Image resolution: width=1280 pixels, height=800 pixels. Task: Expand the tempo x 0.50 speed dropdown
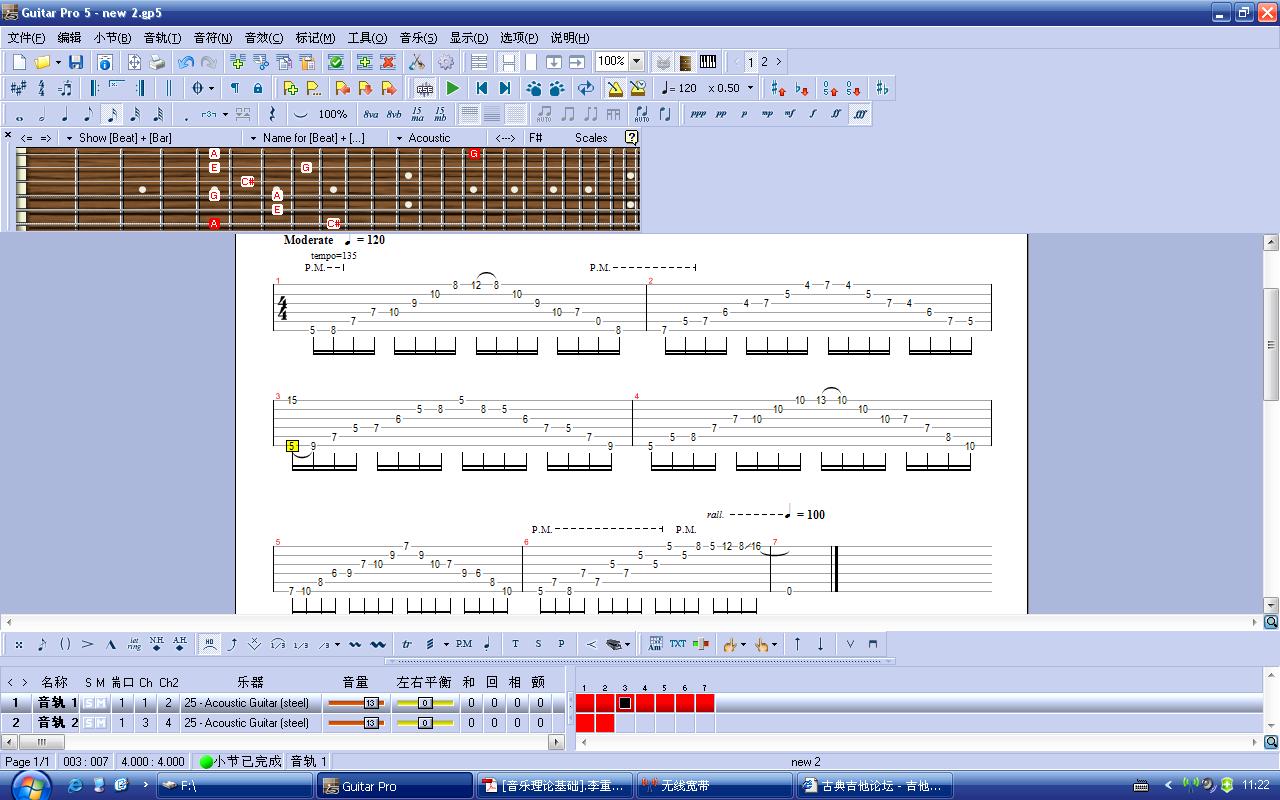point(750,88)
